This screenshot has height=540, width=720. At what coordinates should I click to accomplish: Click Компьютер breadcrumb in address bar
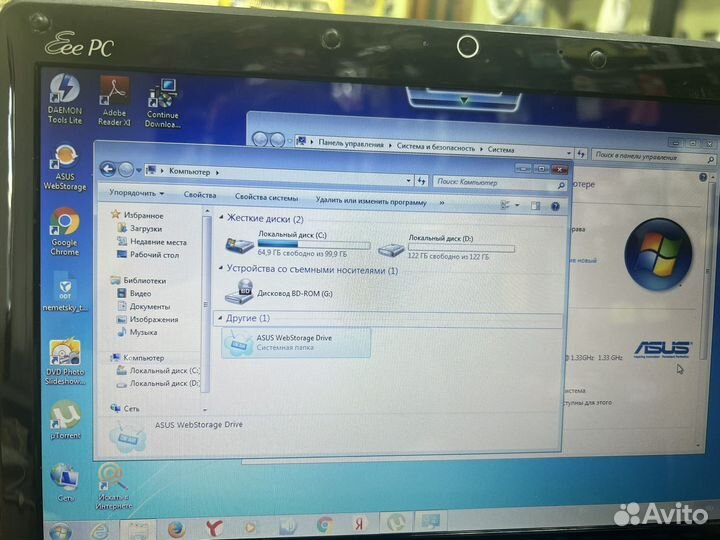pyautogui.click(x=189, y=172)
